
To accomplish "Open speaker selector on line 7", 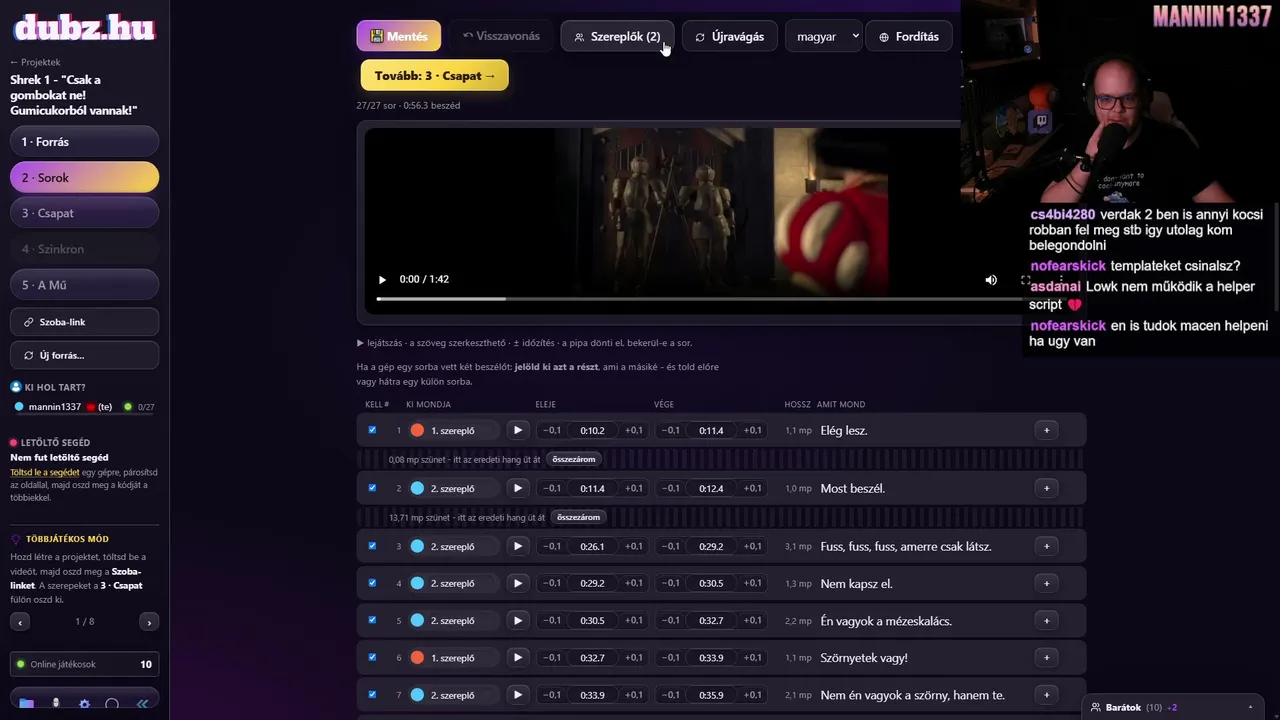I will click(453, 694).
